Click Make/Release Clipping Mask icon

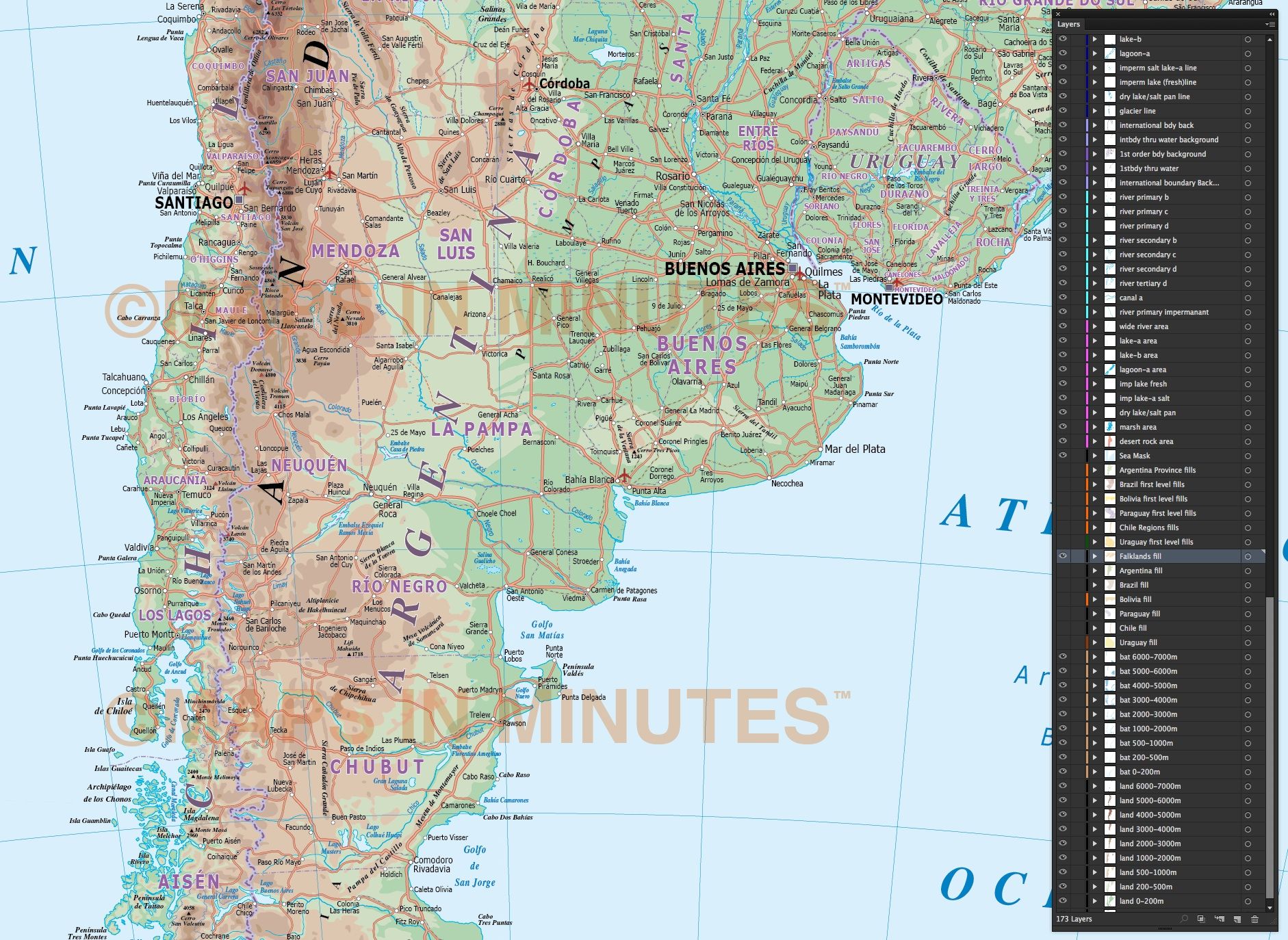pos(1201,919)
